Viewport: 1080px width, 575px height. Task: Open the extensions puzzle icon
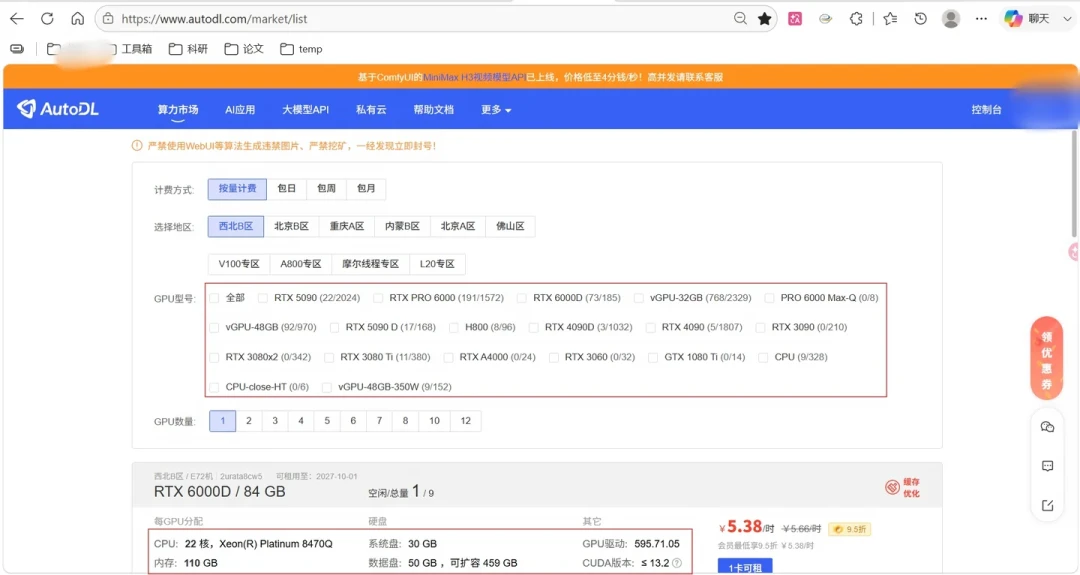pyautogui.click(x=856, y=19)
